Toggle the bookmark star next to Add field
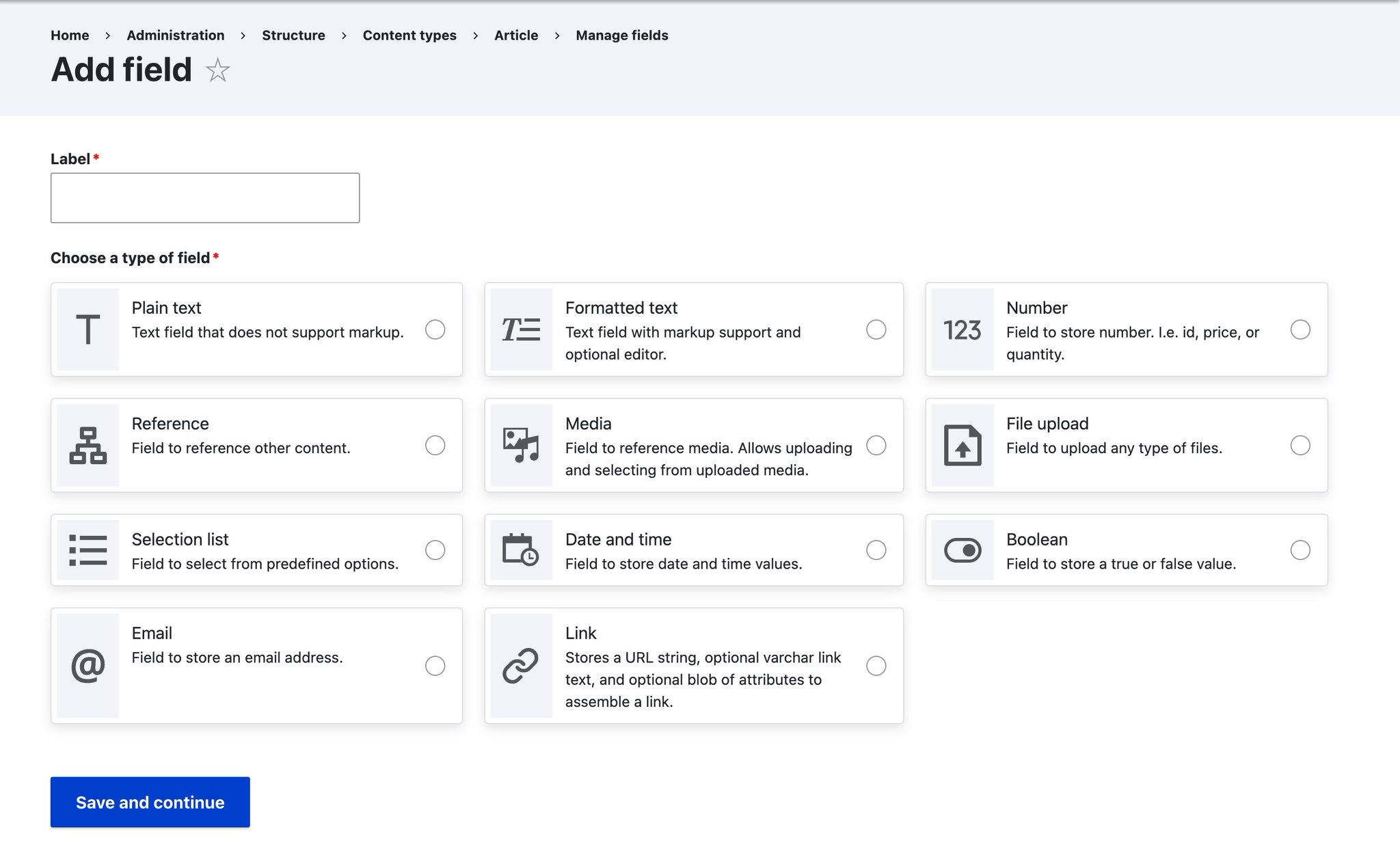This screenshot has height=849, width=1400. coord(217,70)
